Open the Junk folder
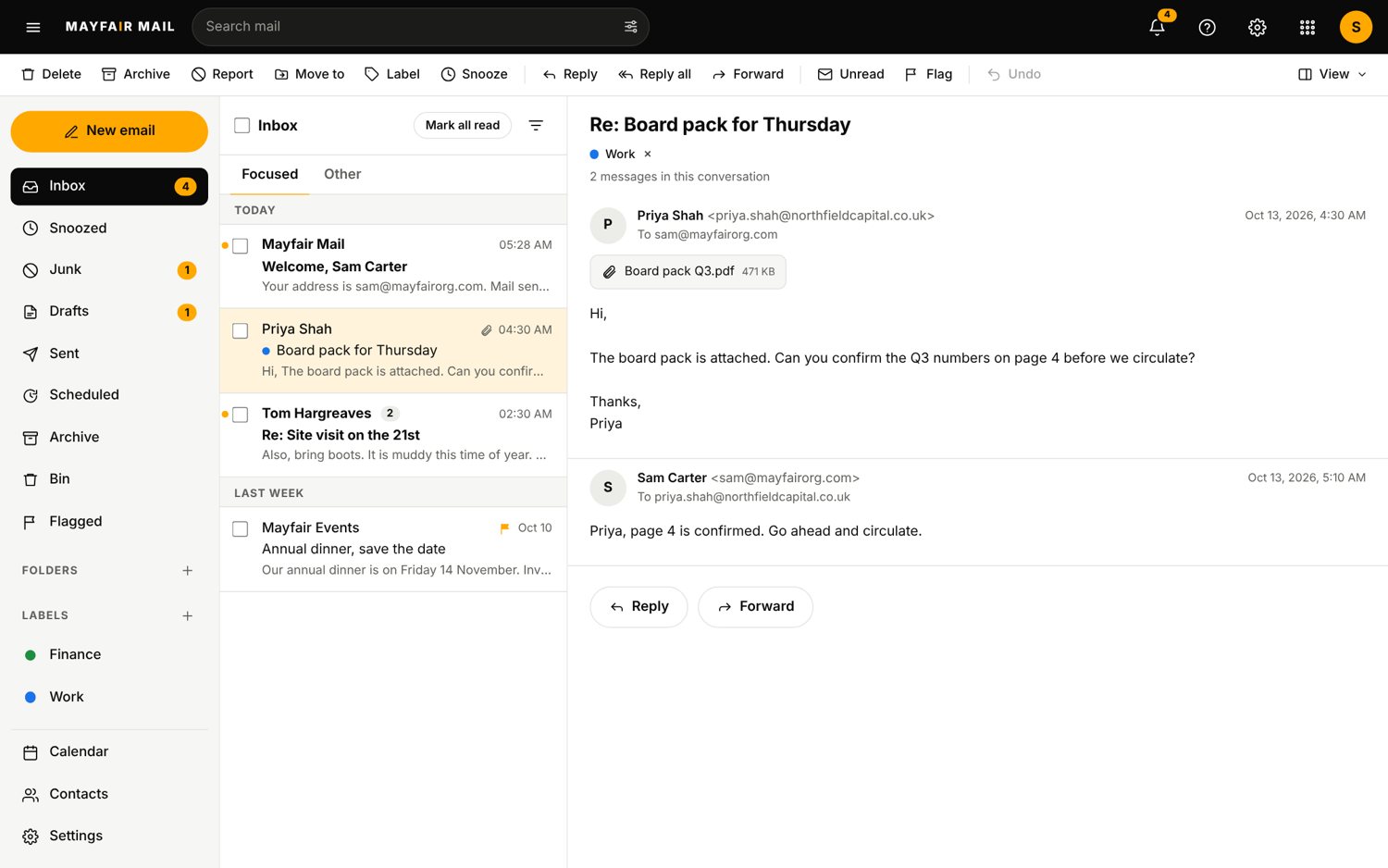Screen dimensions: 1388x868 (109, 269)
